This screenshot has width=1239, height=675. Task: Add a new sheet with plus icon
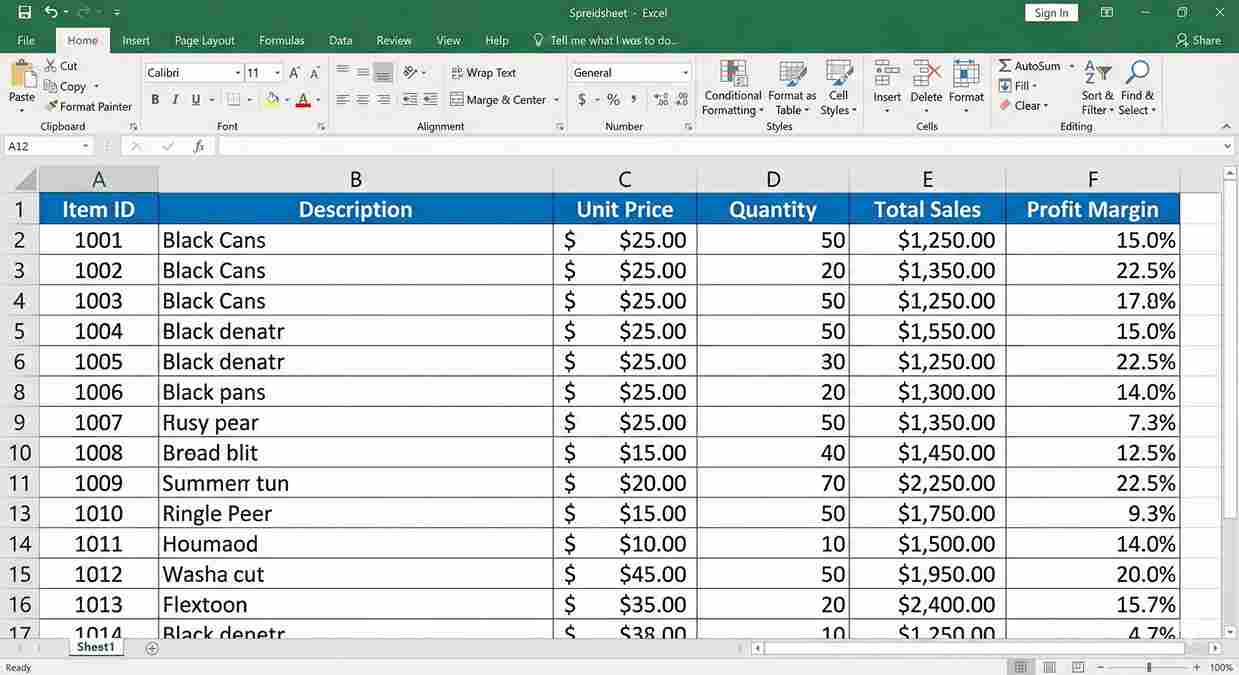click(x=152, y=648)
